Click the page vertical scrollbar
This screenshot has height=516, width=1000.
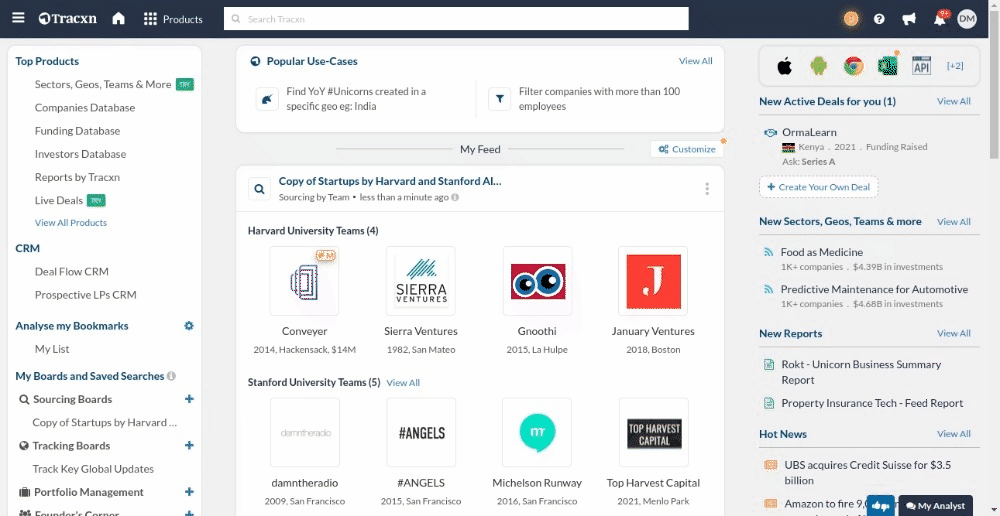(992, 100)
